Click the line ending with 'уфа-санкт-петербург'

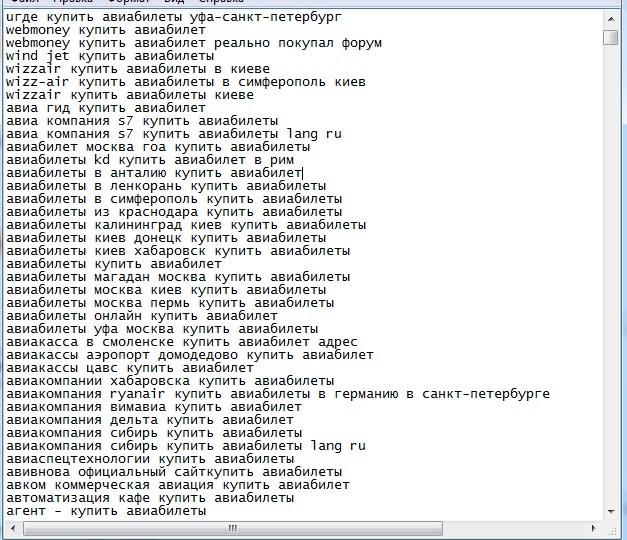[174, 17]
